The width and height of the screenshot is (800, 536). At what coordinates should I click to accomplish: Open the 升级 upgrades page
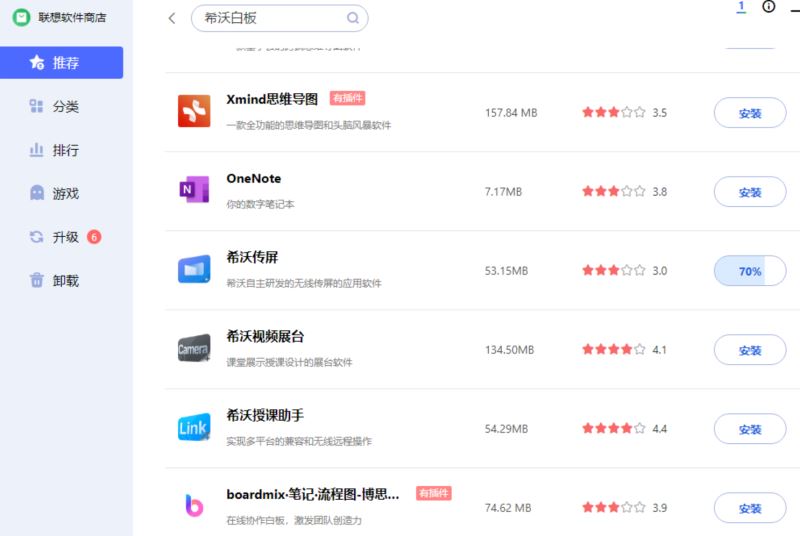(61, 237)
